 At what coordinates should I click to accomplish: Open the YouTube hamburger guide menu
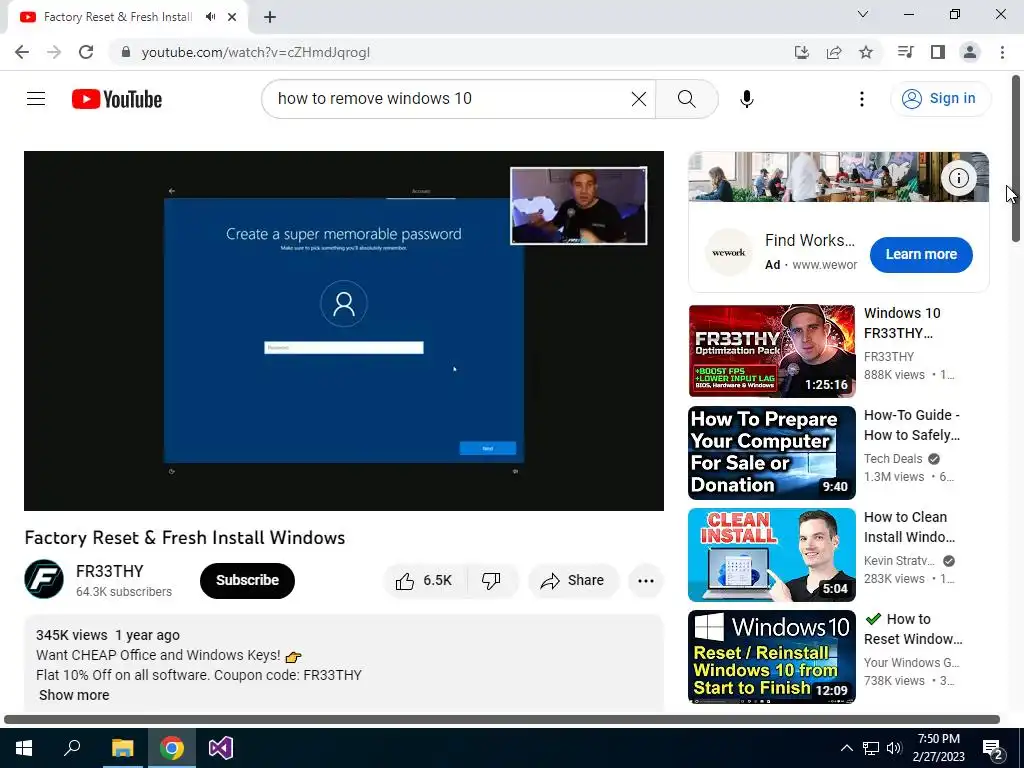click(x=36, y=99)
